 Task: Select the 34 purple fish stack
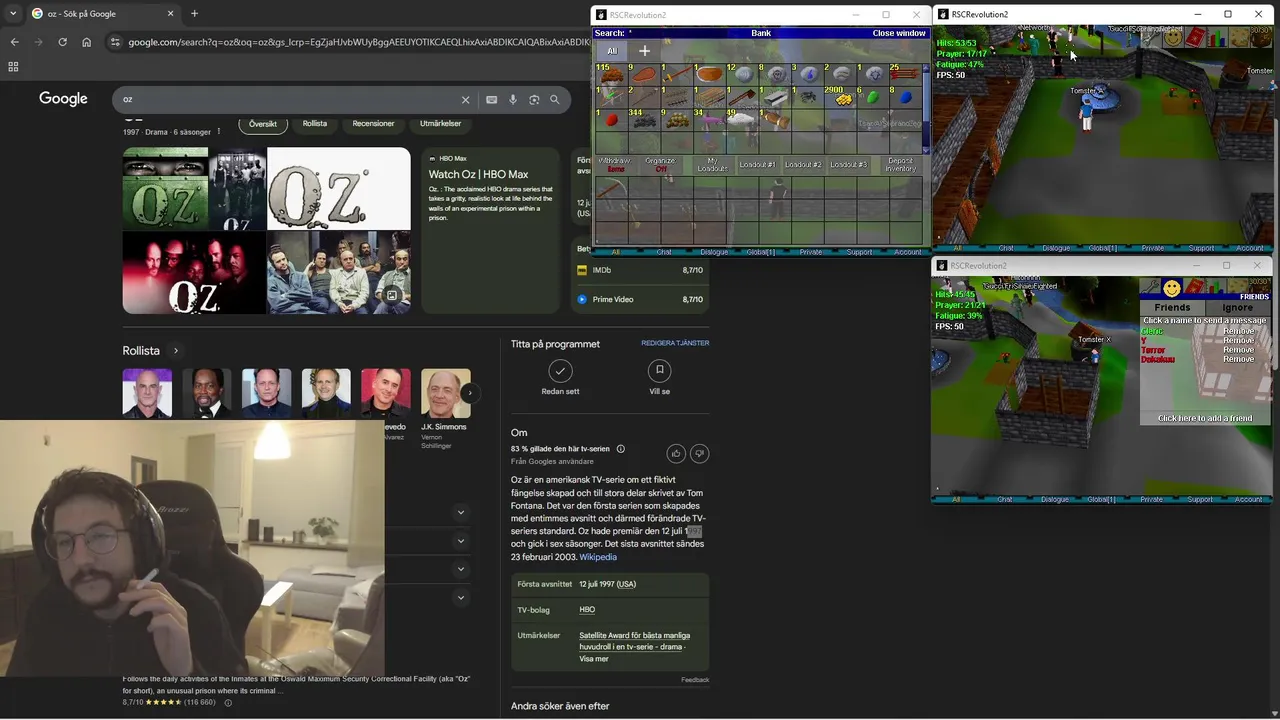click(709, 119)
